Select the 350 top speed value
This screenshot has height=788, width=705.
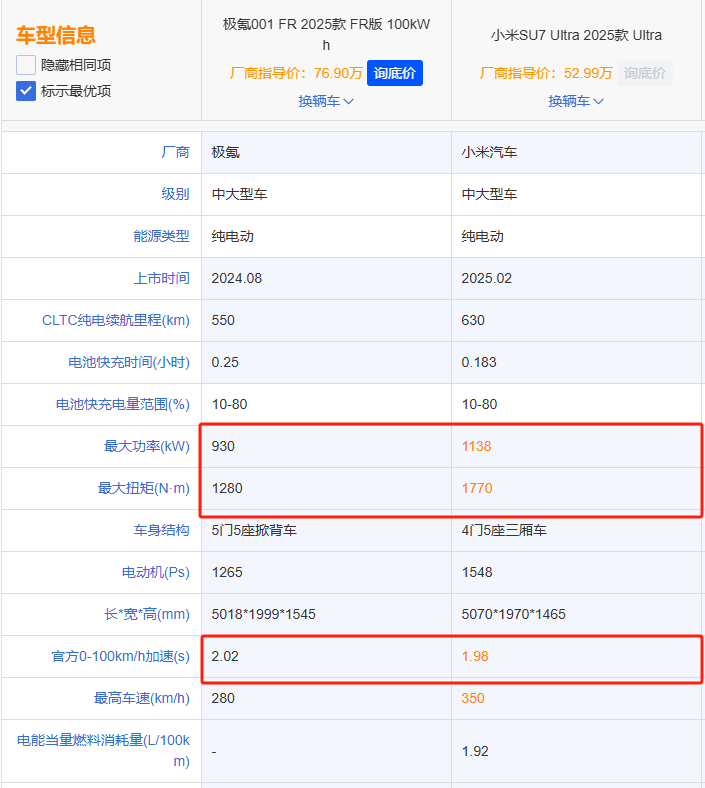coord(473,698)
